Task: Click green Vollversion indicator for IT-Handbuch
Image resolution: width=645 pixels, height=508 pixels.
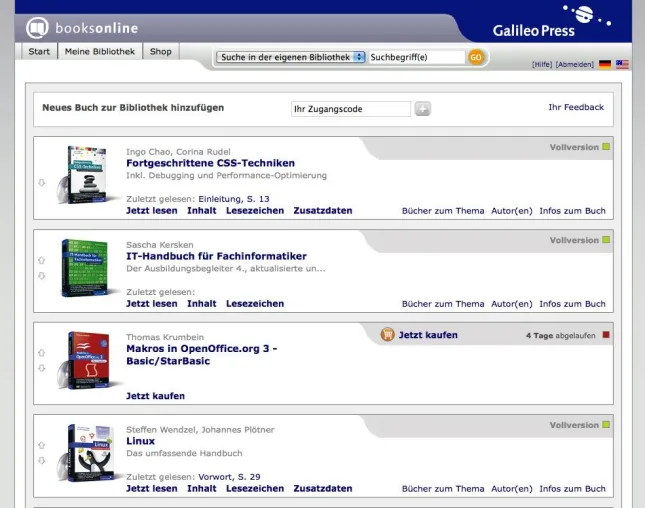Action: [x=606, y=240]
